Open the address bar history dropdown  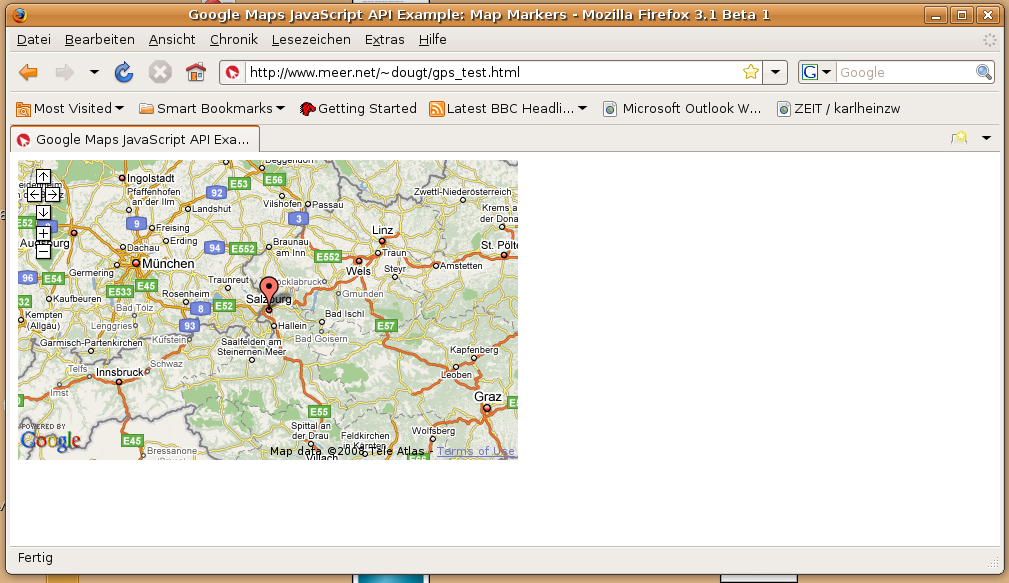pos(775,72)
